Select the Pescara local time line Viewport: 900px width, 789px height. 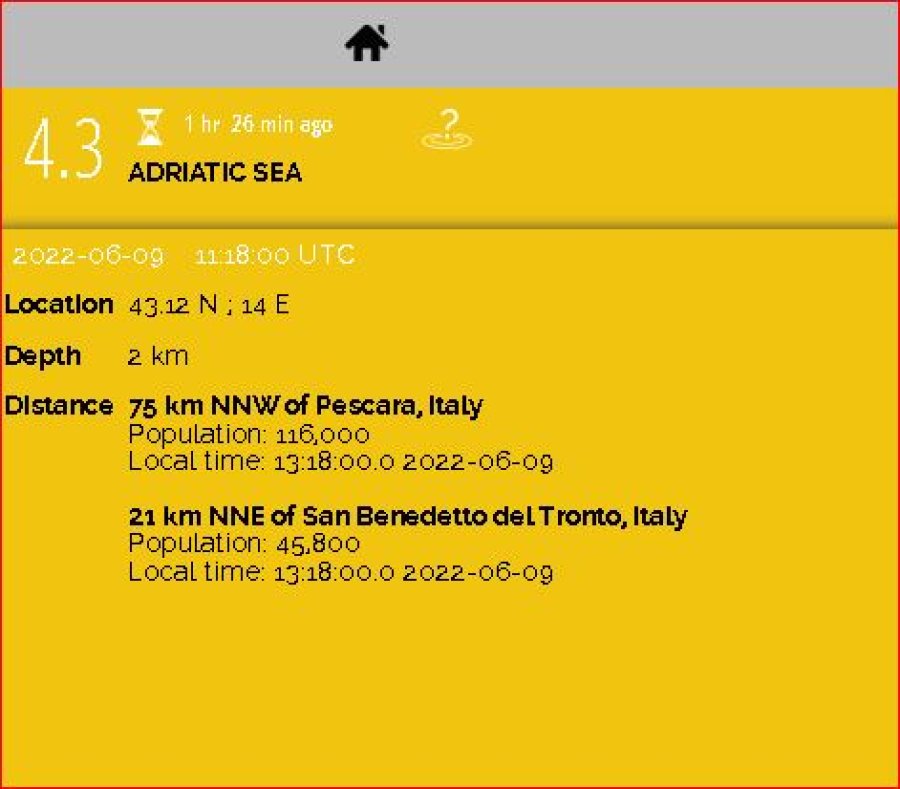pos(341,461)
